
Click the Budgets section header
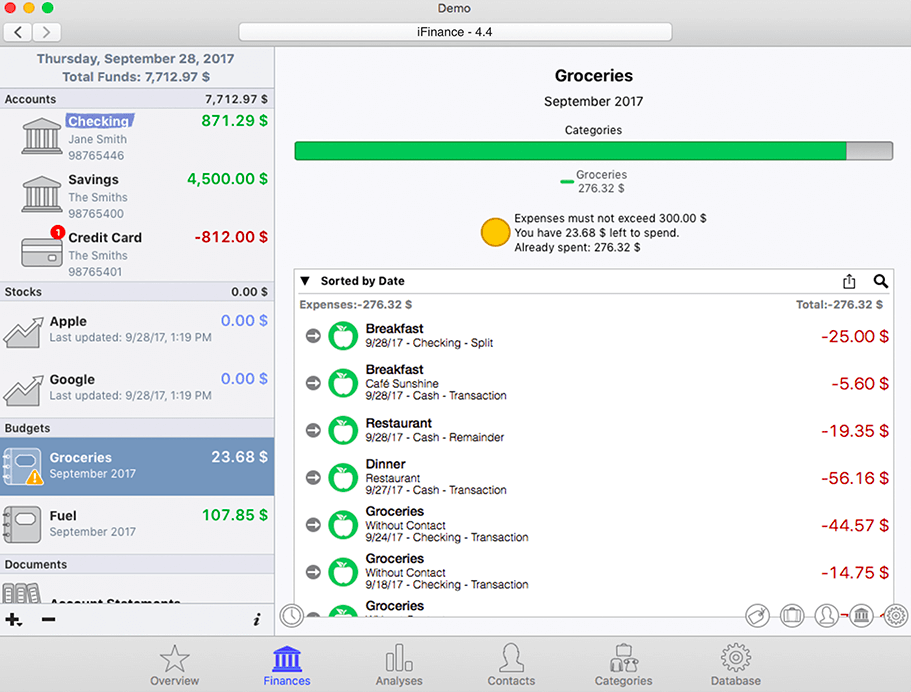pos(137,428)
